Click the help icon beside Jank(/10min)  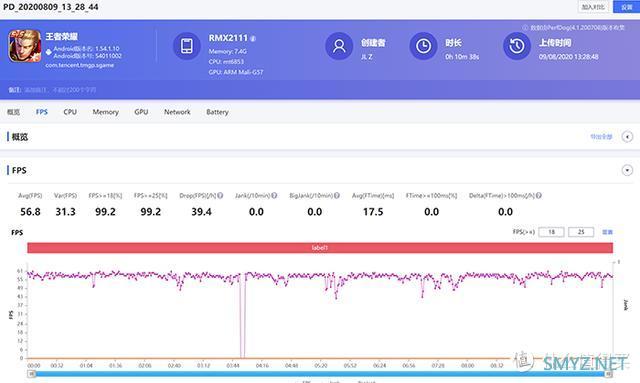click(x=274, y=196)
